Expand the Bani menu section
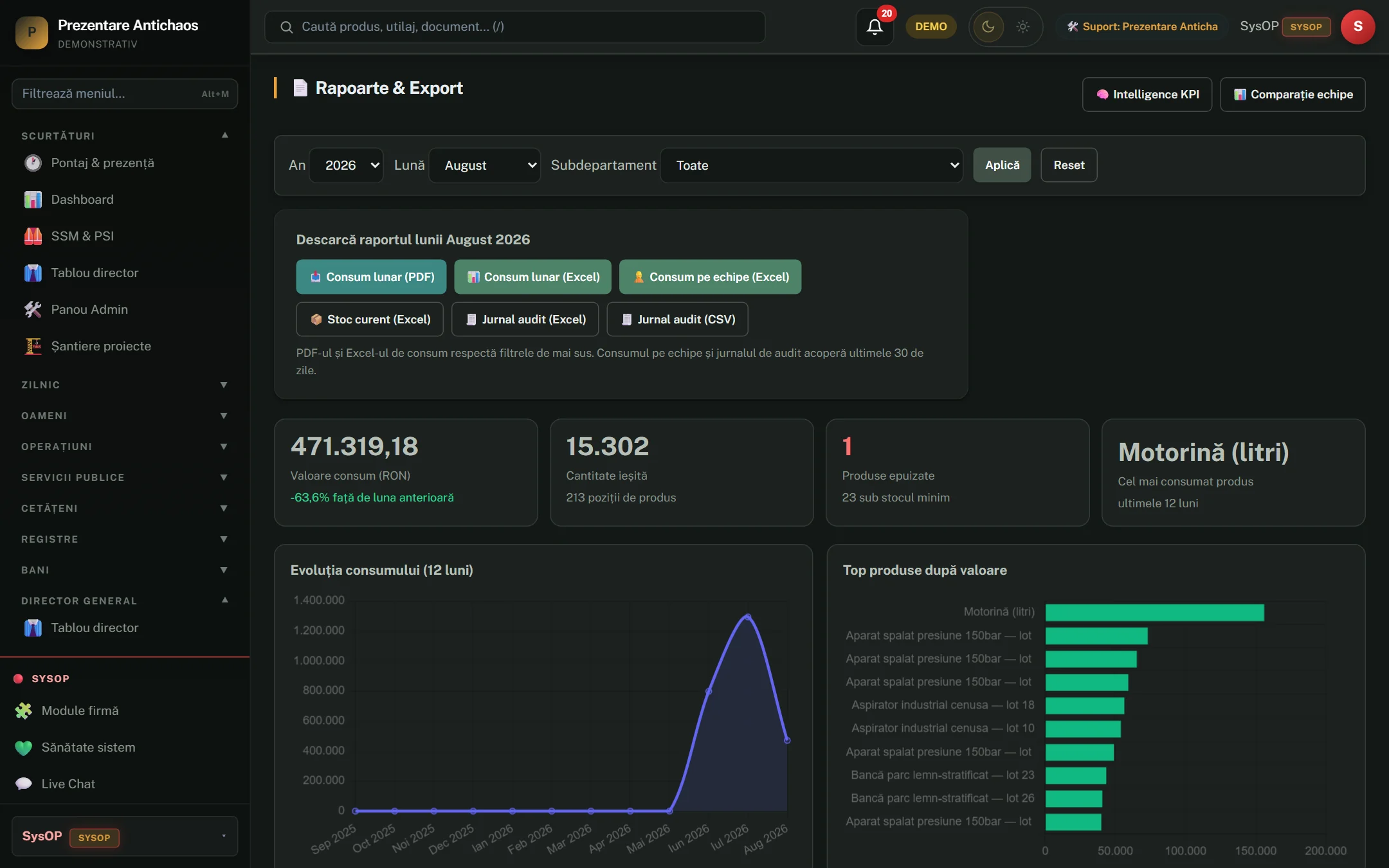Screen dimensions: 1389x868 (125, 570)
